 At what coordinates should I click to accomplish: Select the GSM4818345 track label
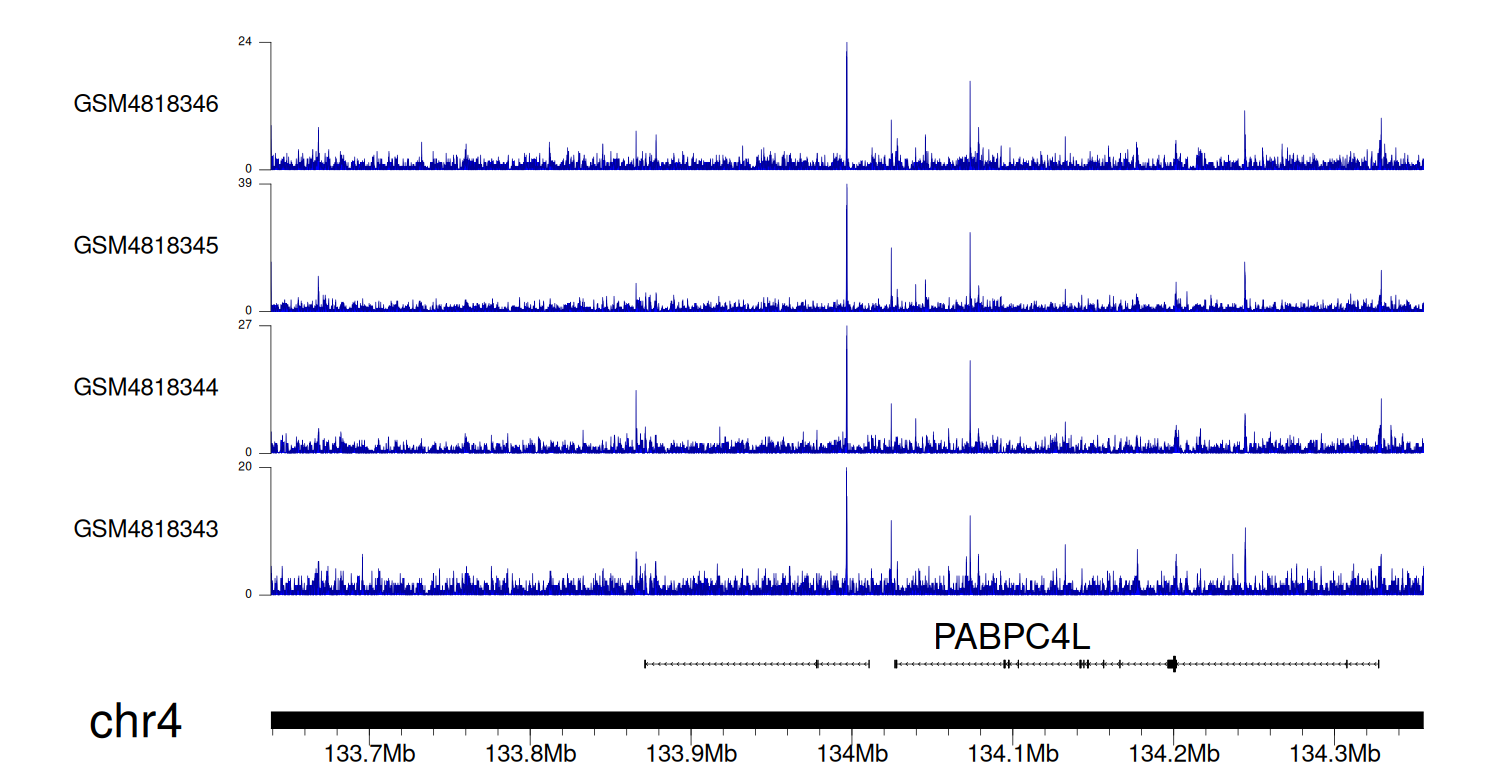click(146, 245)
